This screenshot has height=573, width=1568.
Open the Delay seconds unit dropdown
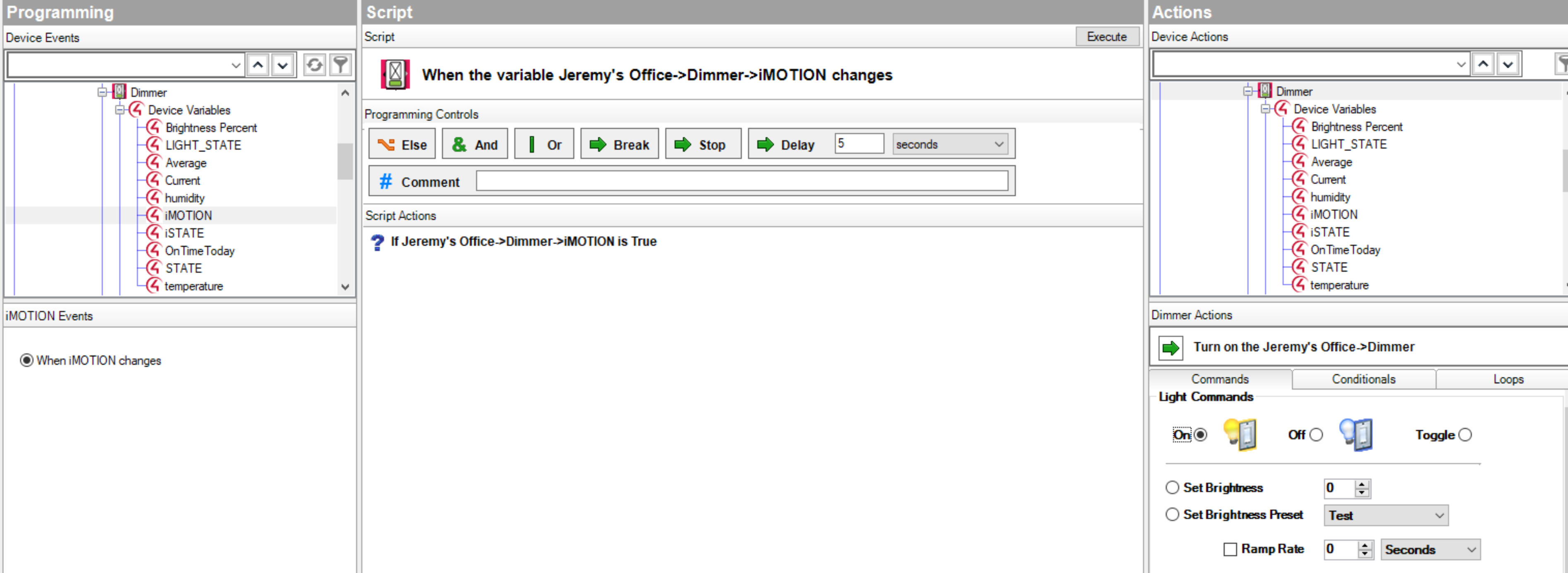(x=999, y=144)
